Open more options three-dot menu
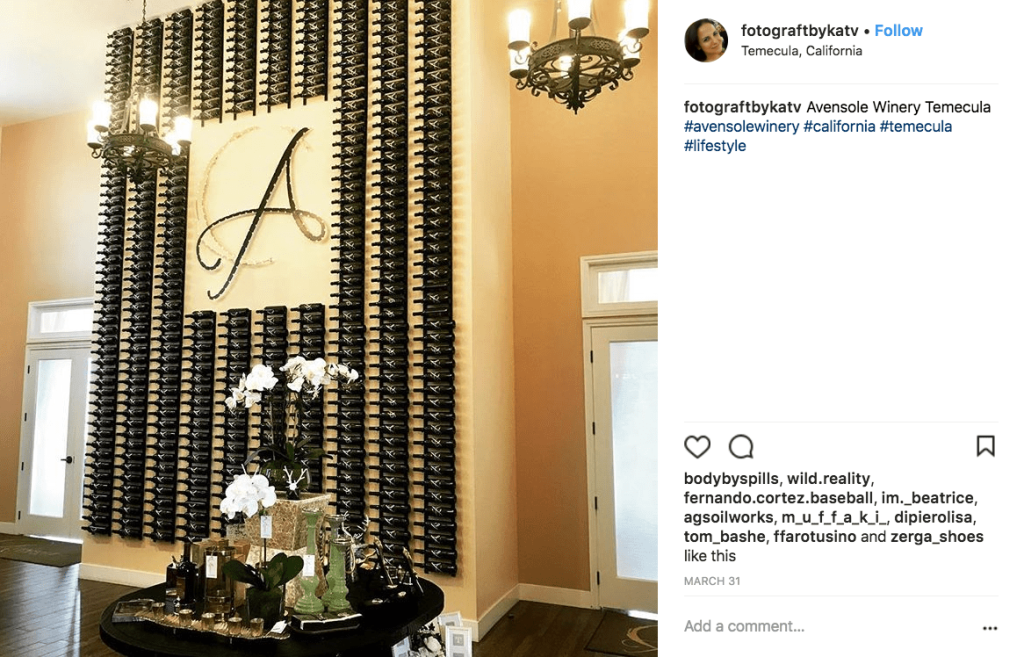 pos(990,628)
